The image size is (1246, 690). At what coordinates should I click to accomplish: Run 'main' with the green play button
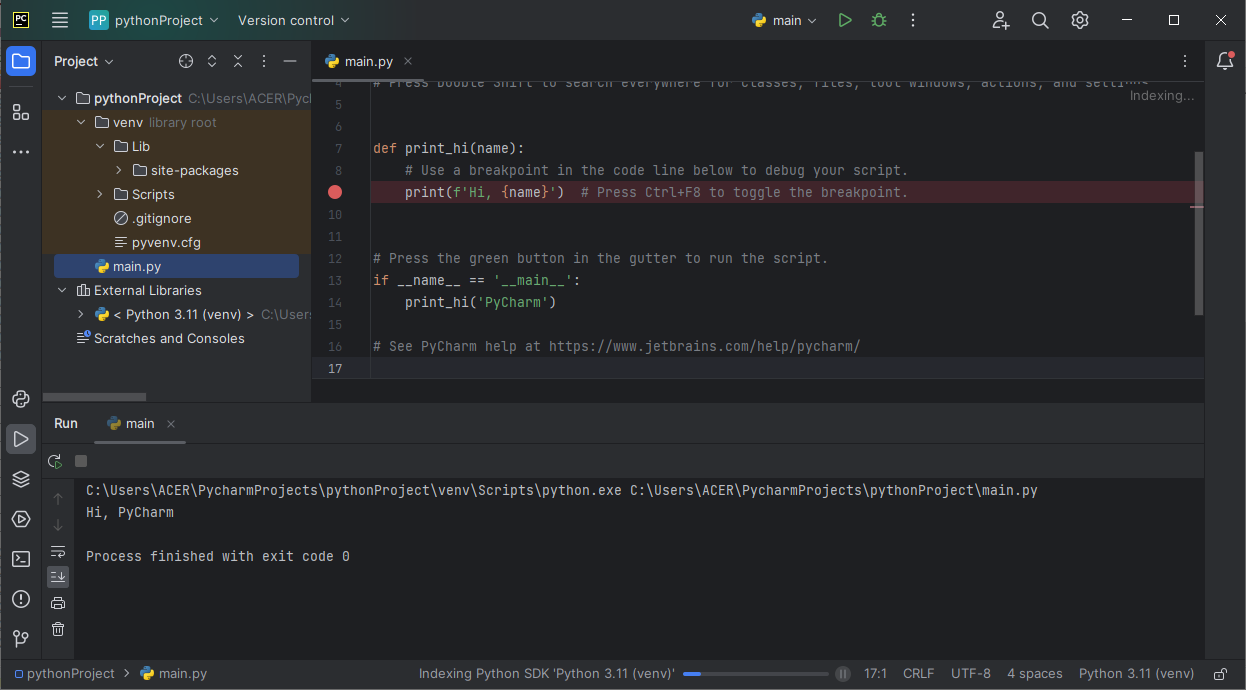click(x=845, y=20)
